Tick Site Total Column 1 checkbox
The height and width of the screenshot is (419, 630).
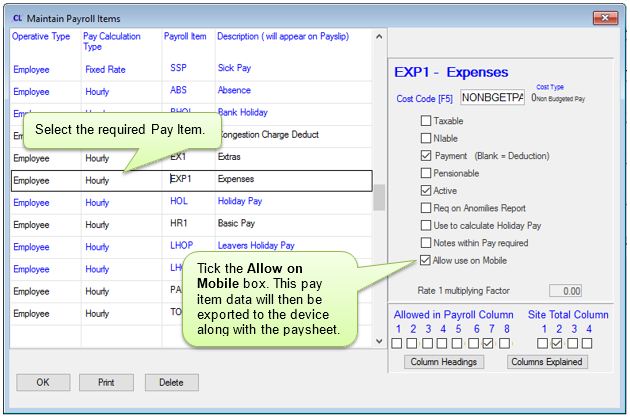542,343
